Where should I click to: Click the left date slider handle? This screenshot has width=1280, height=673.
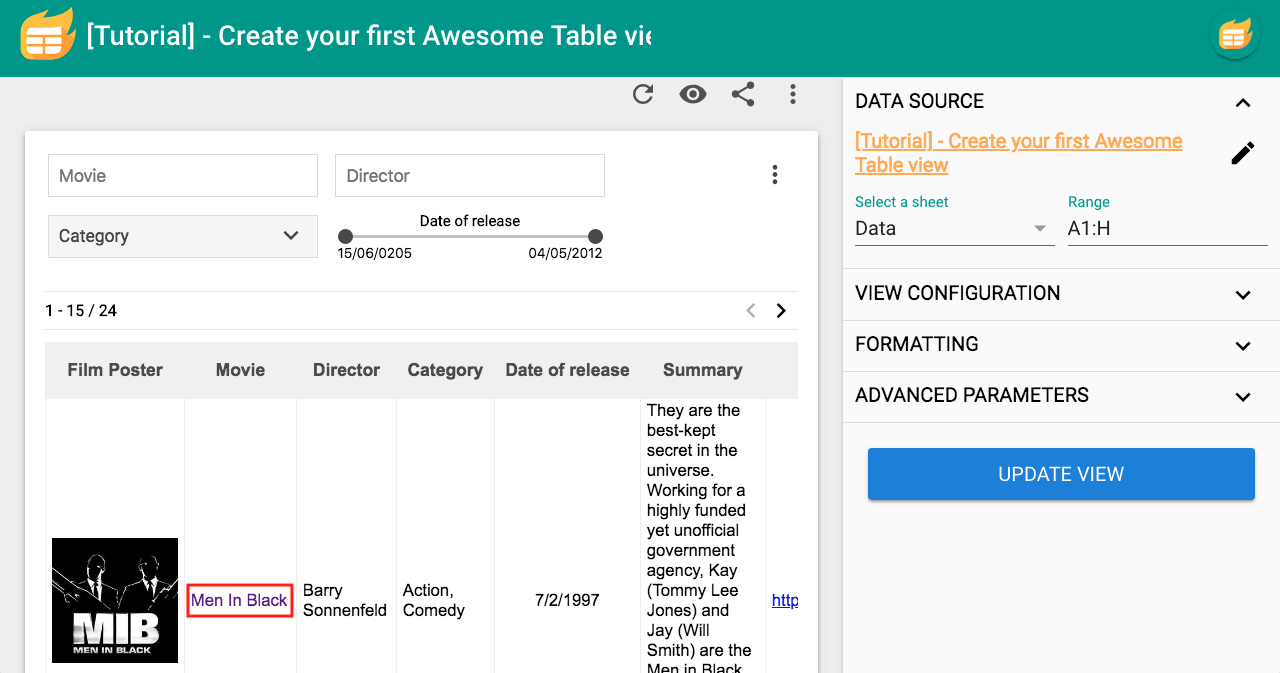345,237
